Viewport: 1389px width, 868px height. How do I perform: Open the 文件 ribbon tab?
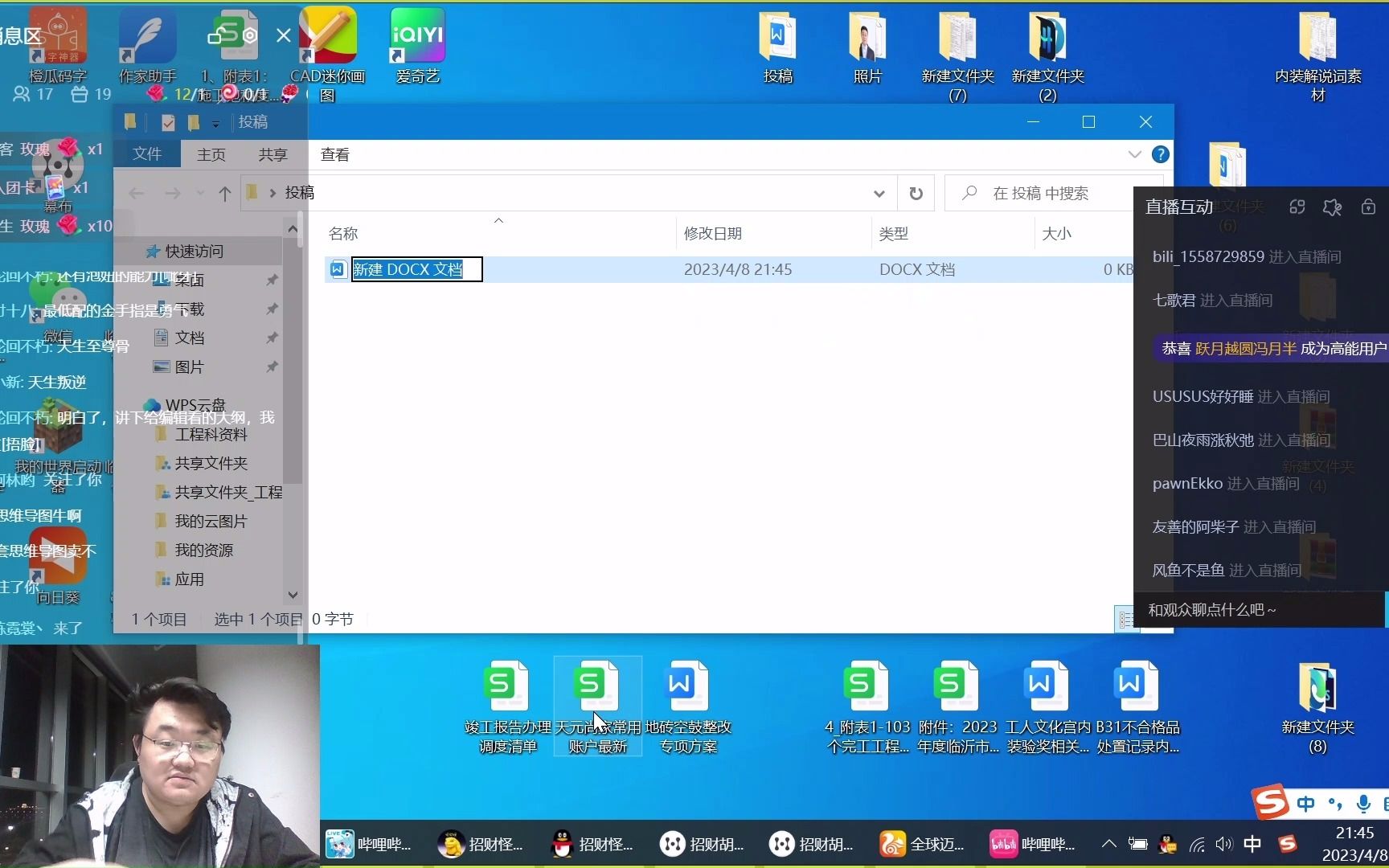point(147,154)
